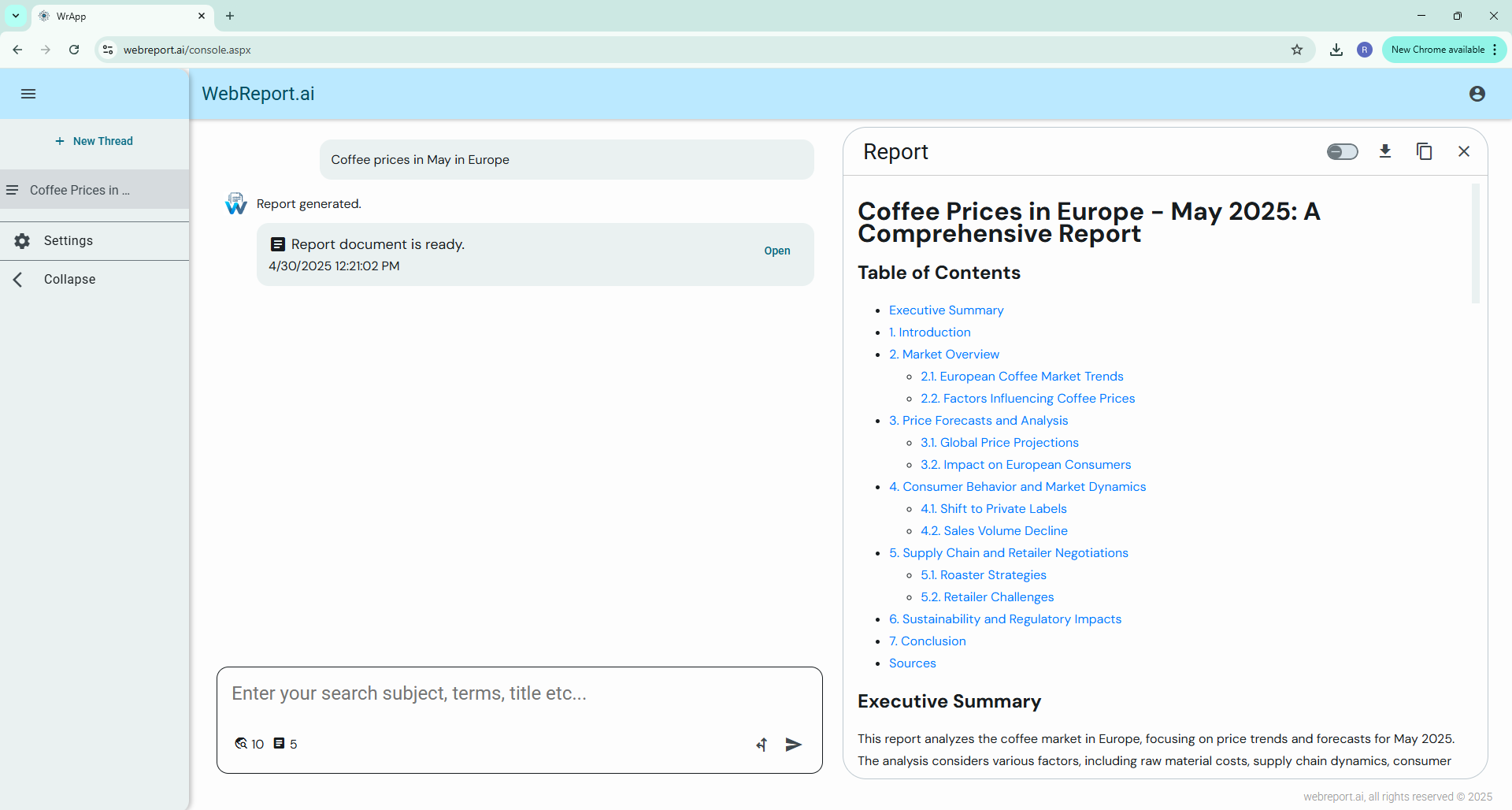Open Settings from sidebar
The height and width of the screenshot is (810, 1512).
[x=94, y=241]
